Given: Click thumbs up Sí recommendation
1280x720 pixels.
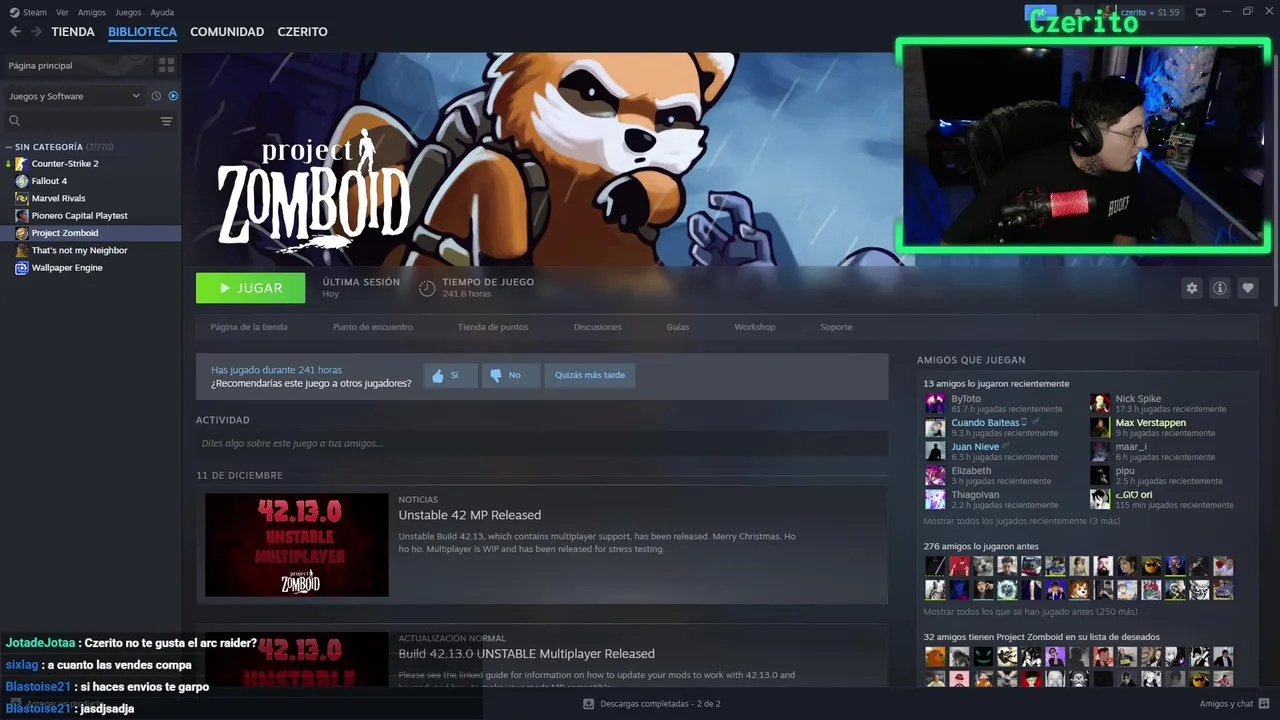Looking at the screenshot, I should tap(450, 376).
